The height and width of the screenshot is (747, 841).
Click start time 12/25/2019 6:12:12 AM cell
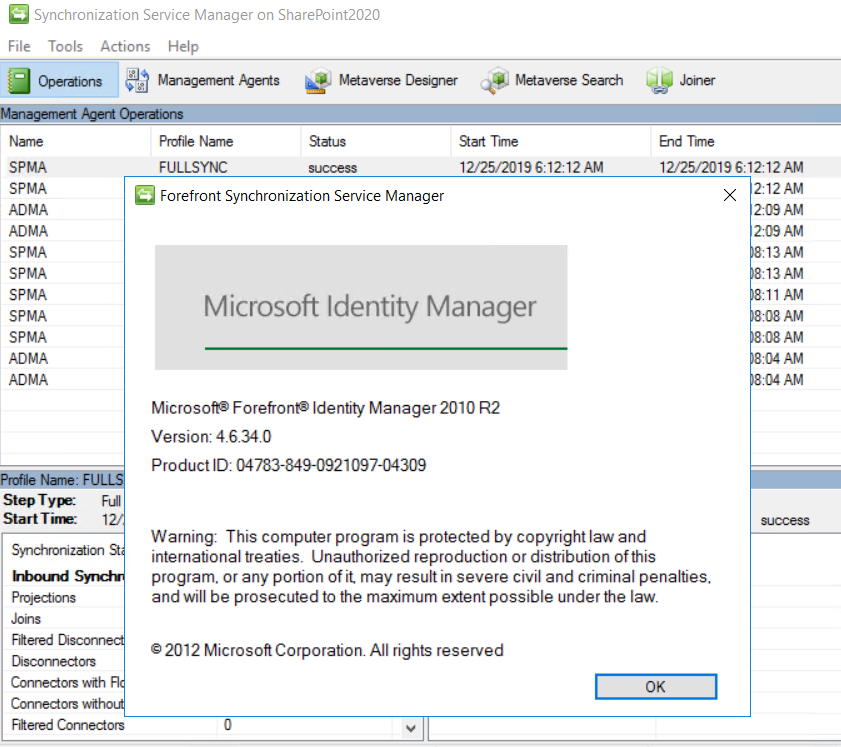pyautogui.click(x=531, y=168)
